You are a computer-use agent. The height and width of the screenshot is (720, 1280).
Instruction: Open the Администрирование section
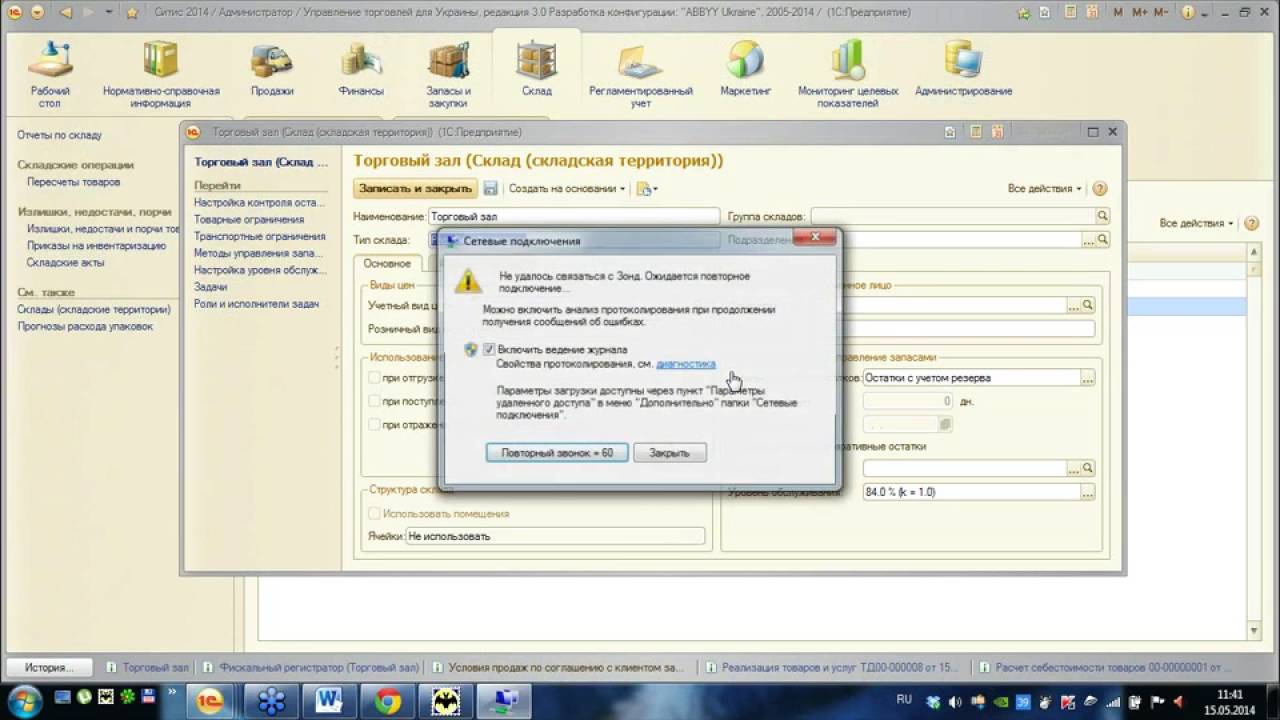click(963, 70)
